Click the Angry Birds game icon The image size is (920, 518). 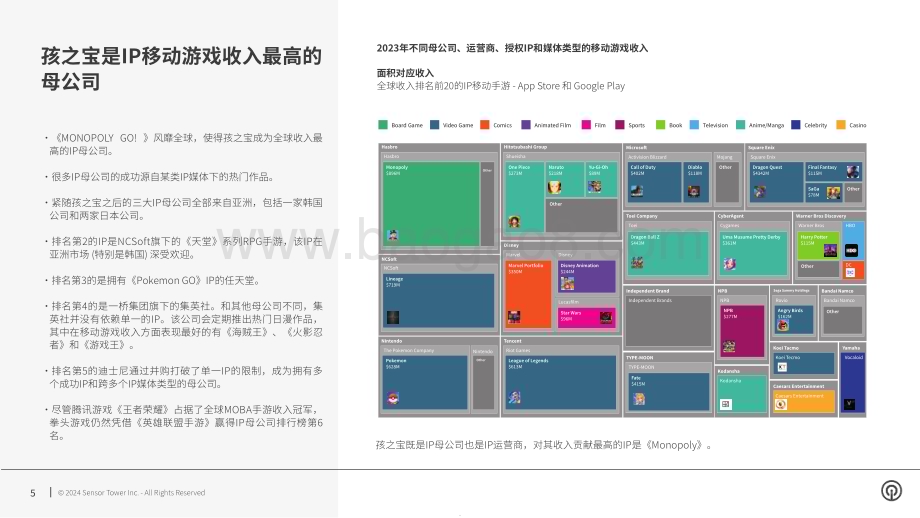click(783, 324)
